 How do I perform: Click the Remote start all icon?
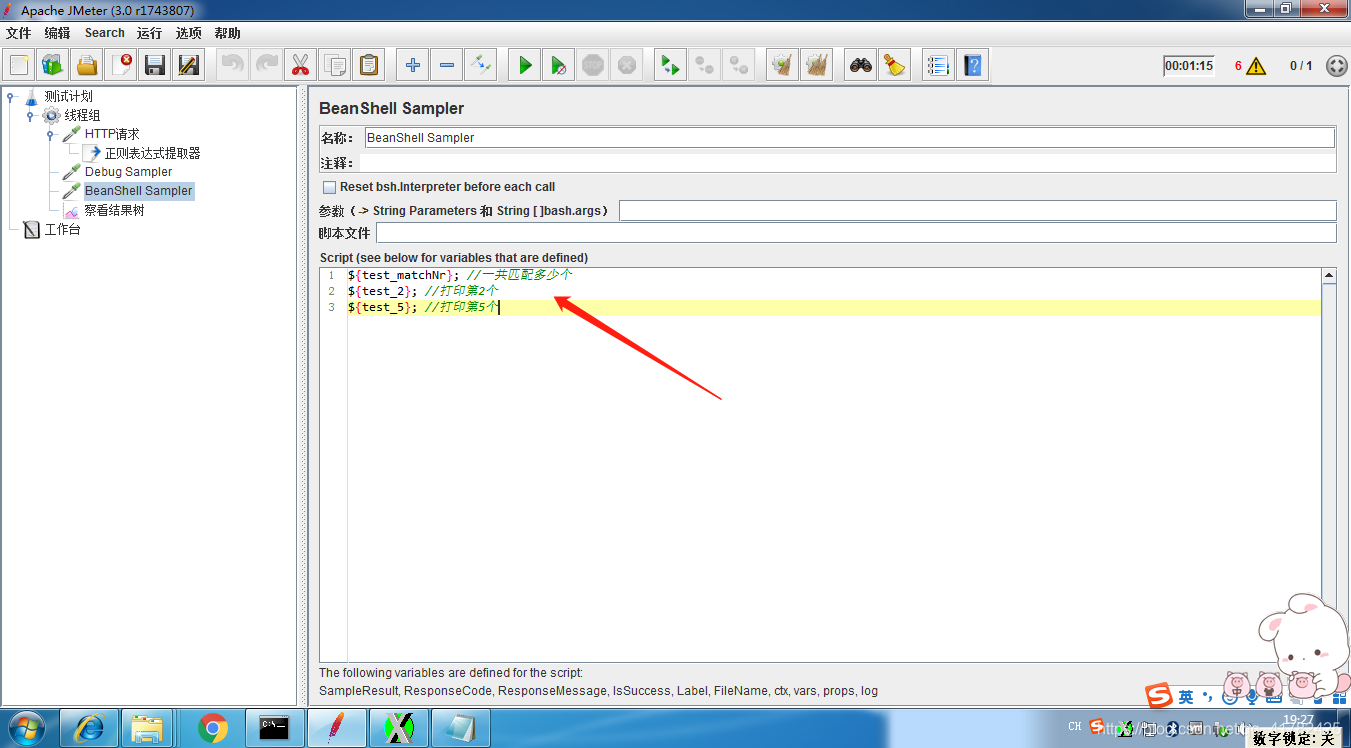(671, 66)
